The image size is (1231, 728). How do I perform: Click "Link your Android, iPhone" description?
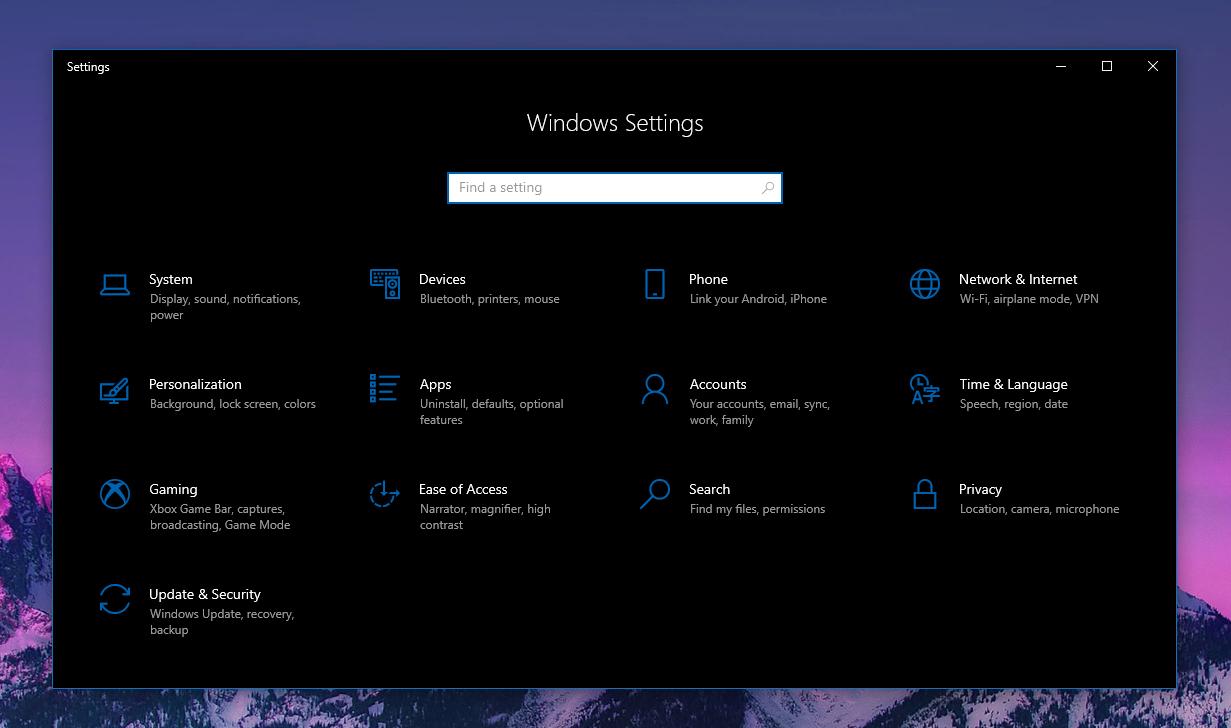click(x=758, y=299)
